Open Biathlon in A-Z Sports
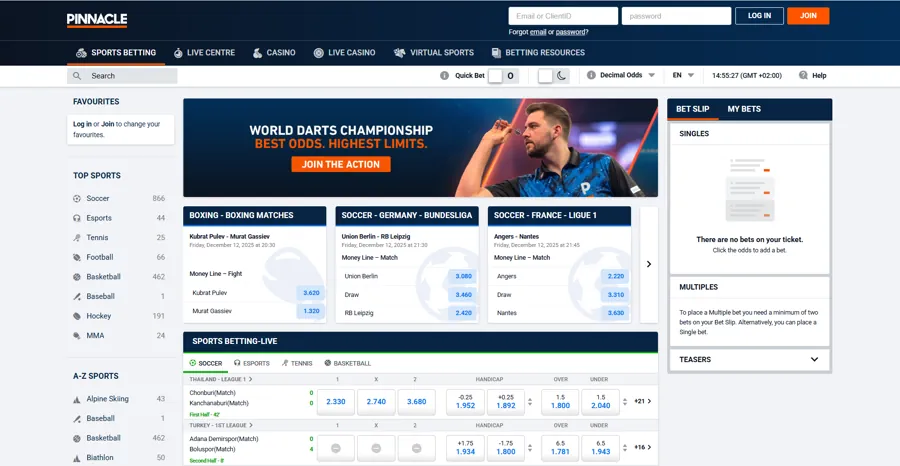900x466 pixels. coord(100,457)
